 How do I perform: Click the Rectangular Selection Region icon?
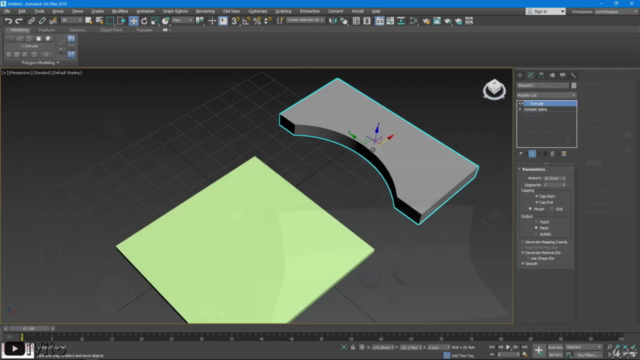[110, 21]
